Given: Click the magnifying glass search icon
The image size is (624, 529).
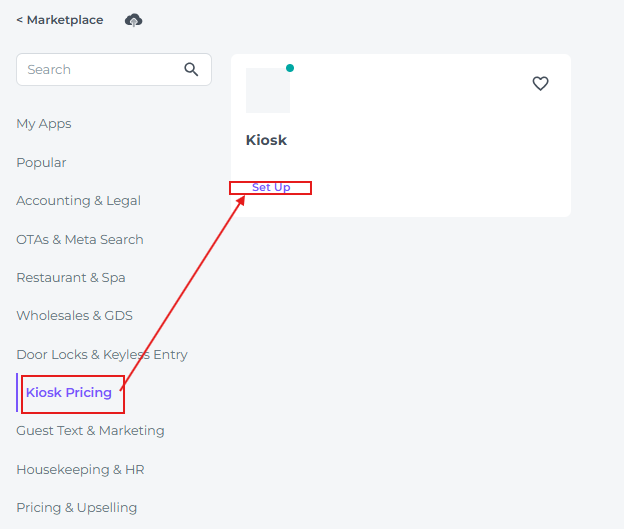Looking at the screenshot, I should 191,70.
